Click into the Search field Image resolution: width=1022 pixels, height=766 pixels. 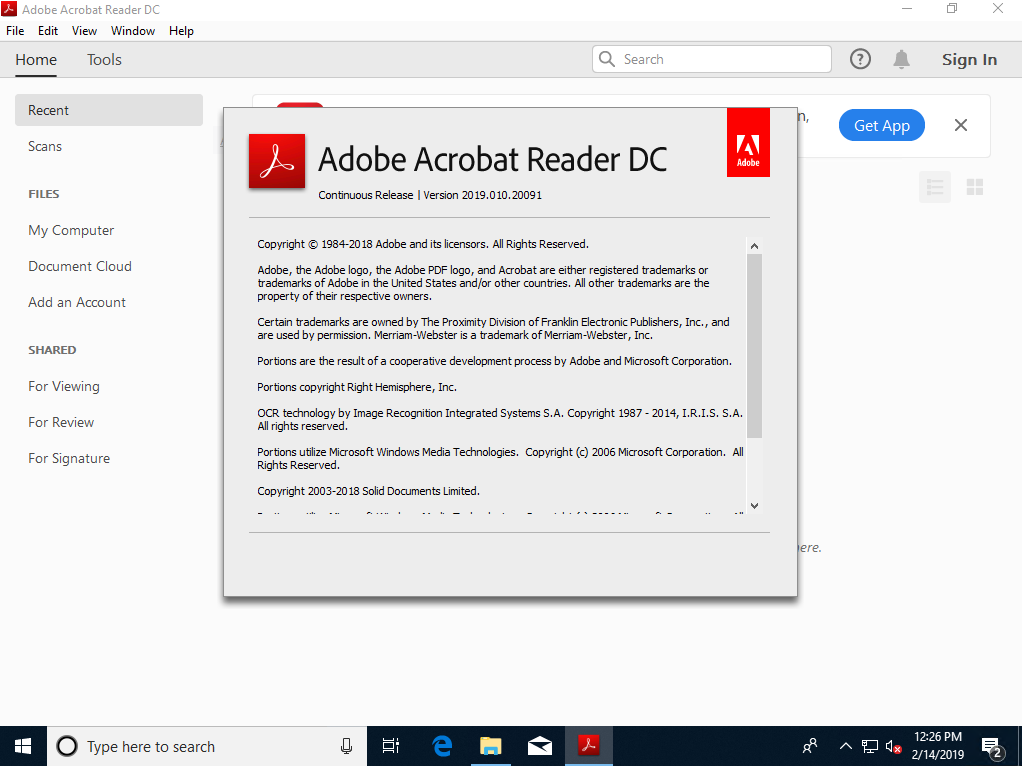pyautogui.click(x=711, y=59)
